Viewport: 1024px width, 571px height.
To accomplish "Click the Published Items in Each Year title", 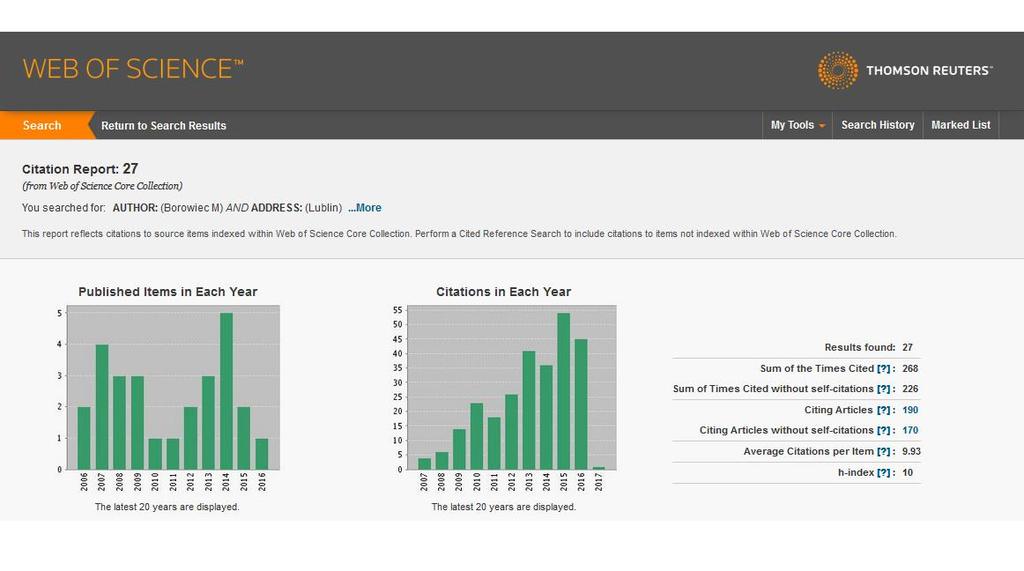I will click(x=168, y=292).
